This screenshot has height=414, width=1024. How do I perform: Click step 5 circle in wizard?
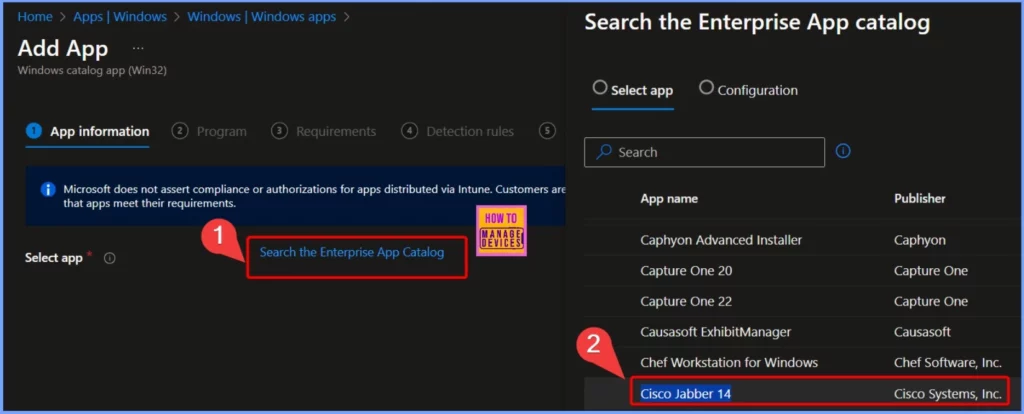[547, 131]
